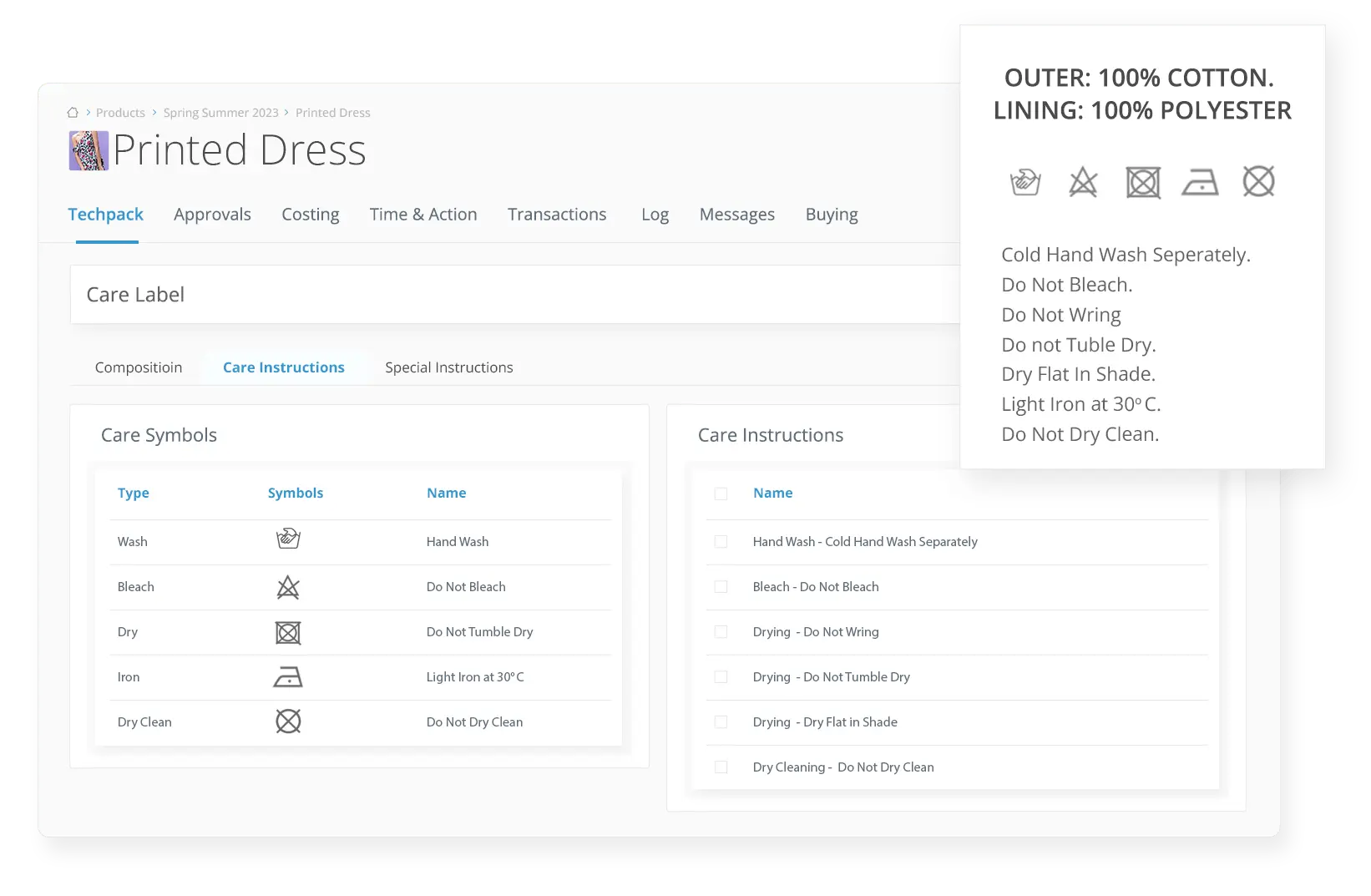Screen dimensions: 1371x896
Task: Open the Costing tab
Action: click(x=311, y=215)
